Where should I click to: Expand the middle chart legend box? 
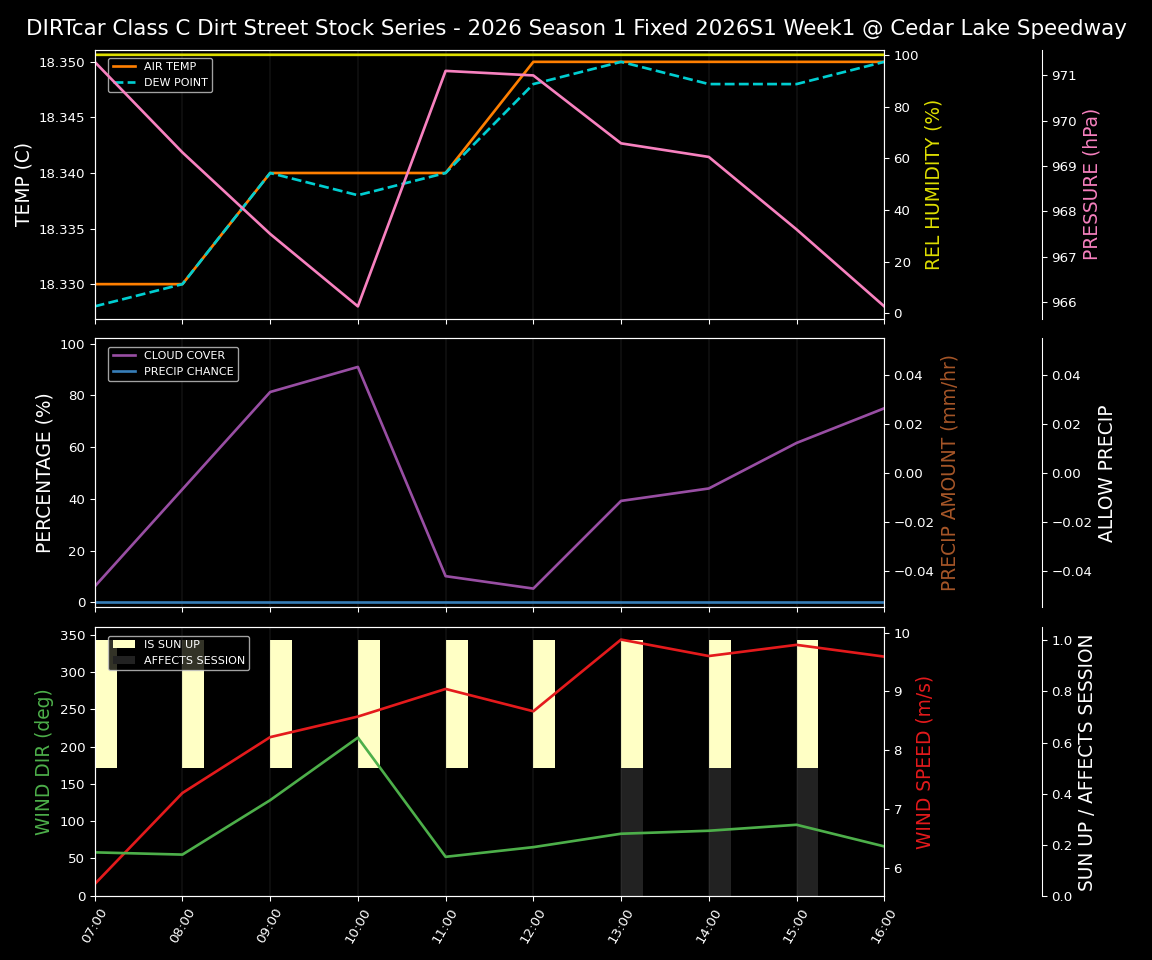click(x=172, y=362)
